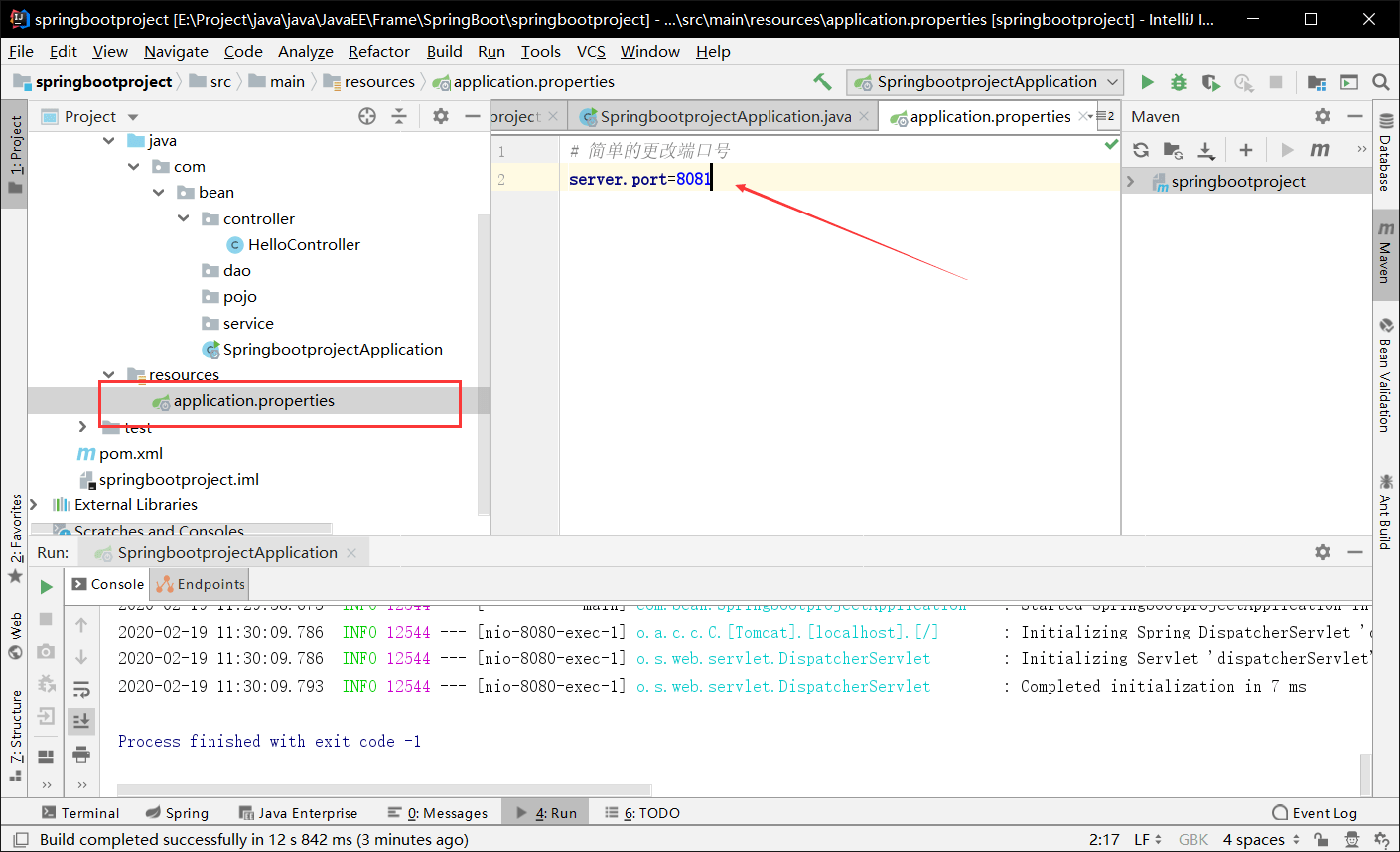Switch to the Endpoints tab
The height and width of the screenshot is (852, 1400).
(x=201, y=584)
